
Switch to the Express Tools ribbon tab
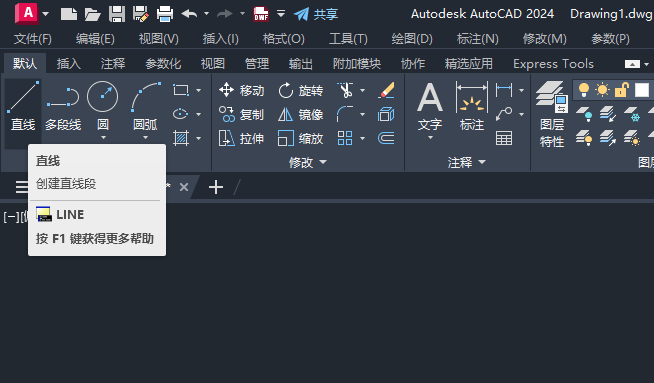pos(553,63)
